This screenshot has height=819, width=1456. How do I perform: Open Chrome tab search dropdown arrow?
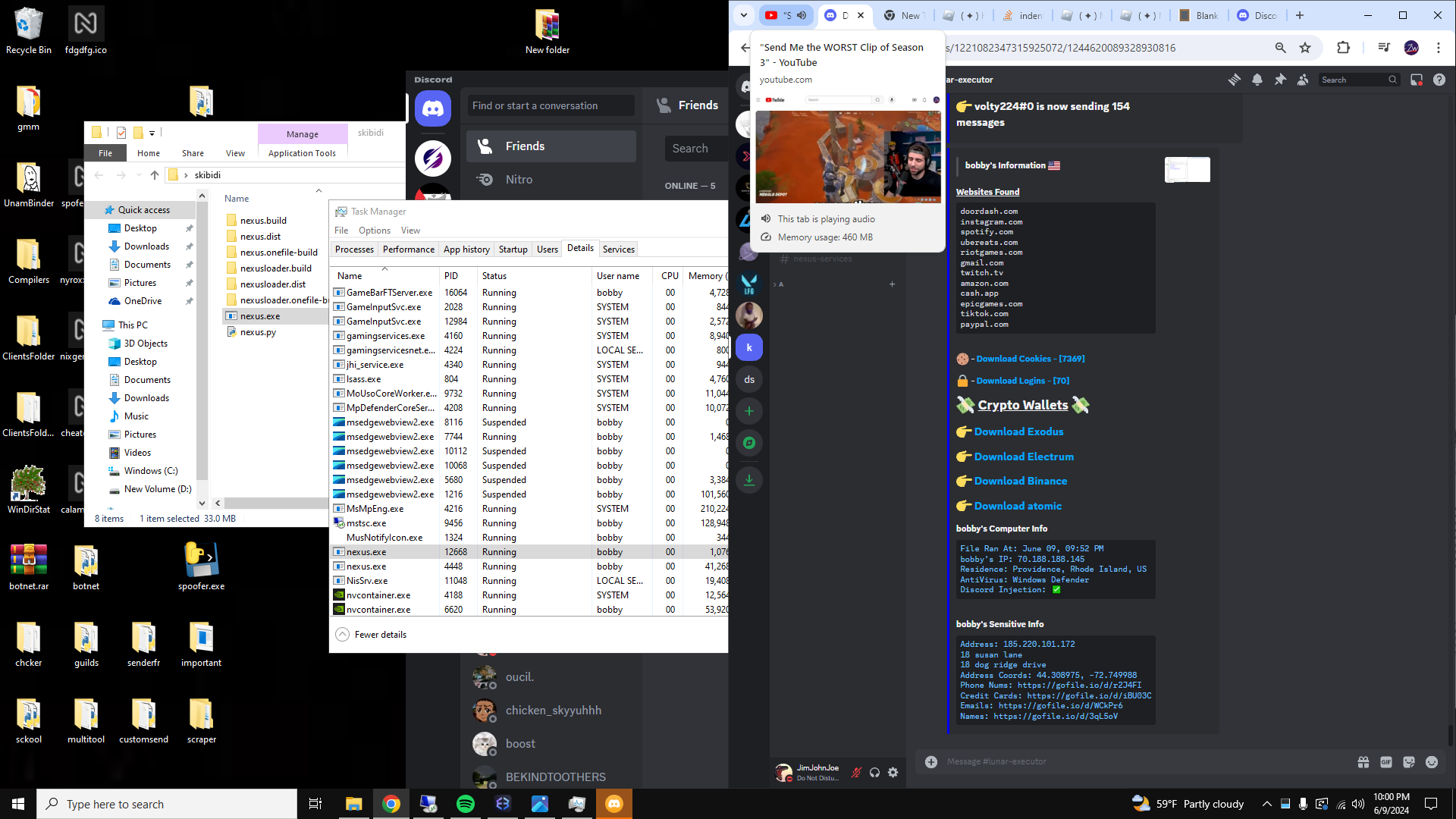pos(743,15)
